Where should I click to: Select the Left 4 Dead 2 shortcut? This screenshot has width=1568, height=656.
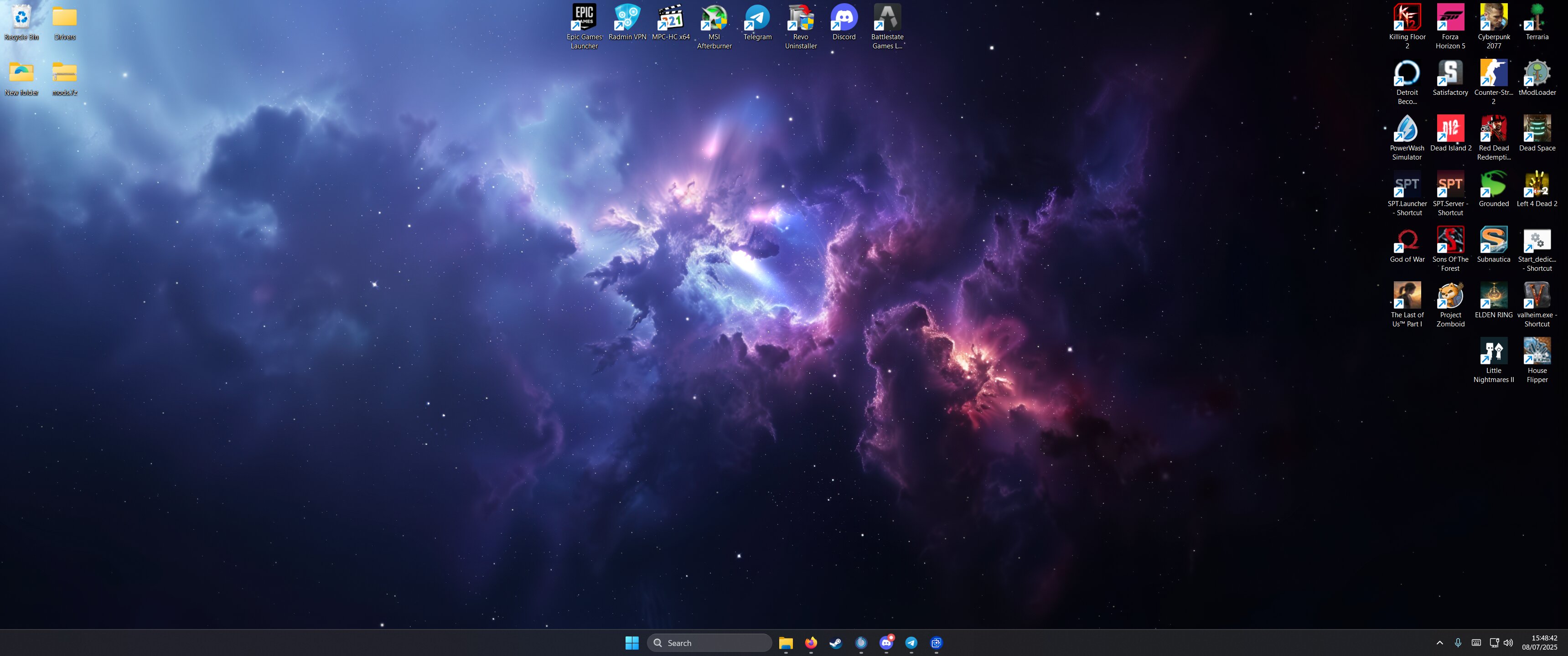tap(1537, 189)
